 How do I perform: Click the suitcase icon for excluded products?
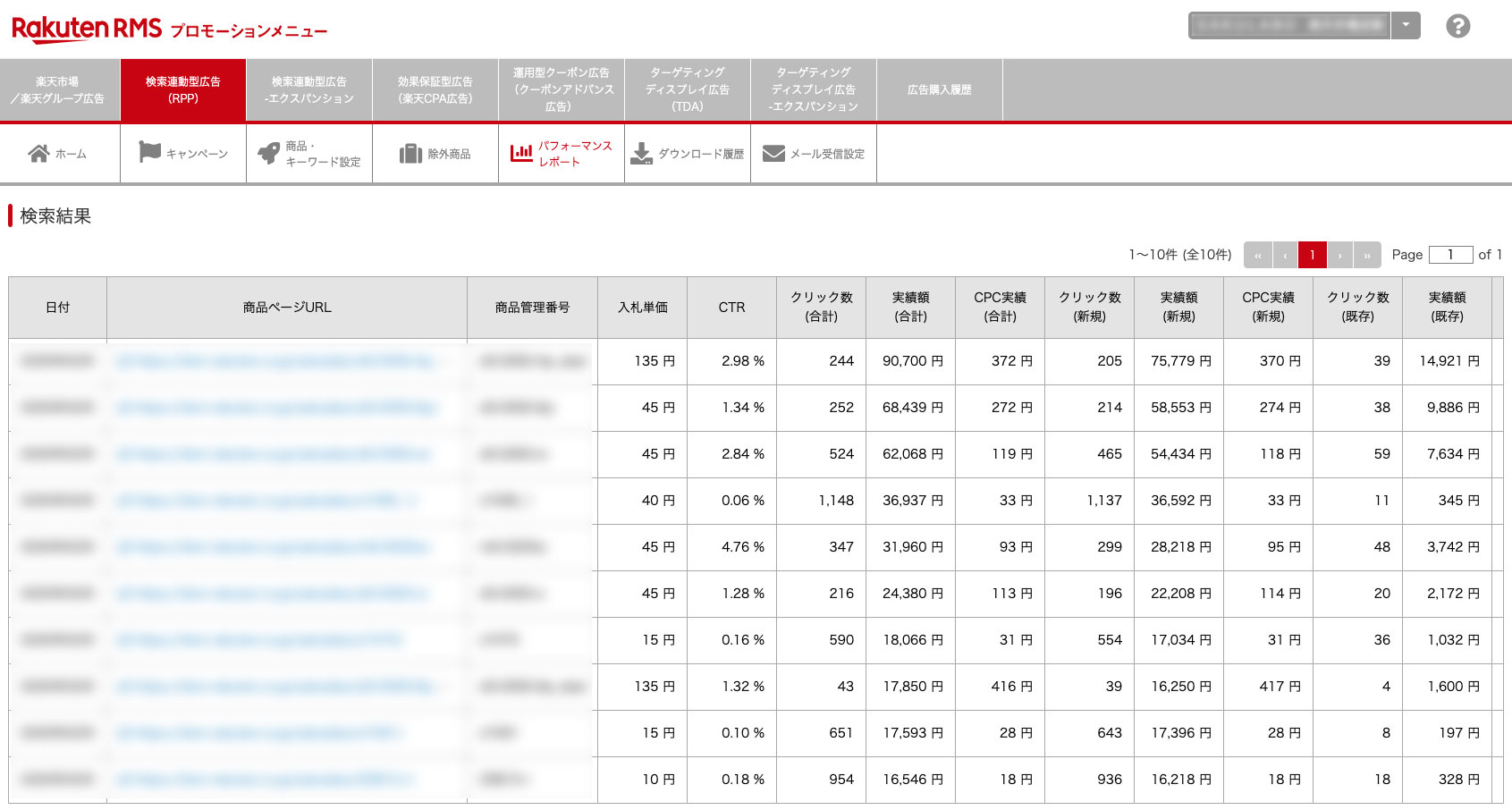[x=410, y=154]
